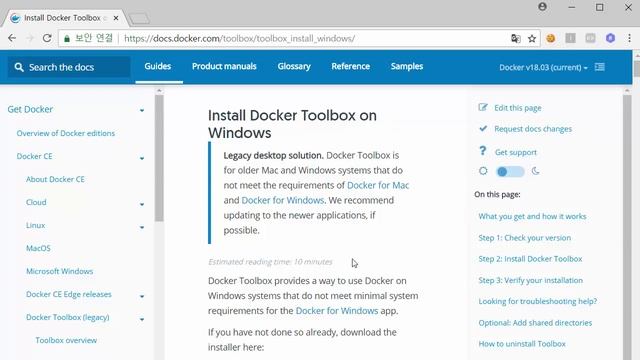
Task: Click the left sidebar scrollbar thumb
Action: (159, 158)
